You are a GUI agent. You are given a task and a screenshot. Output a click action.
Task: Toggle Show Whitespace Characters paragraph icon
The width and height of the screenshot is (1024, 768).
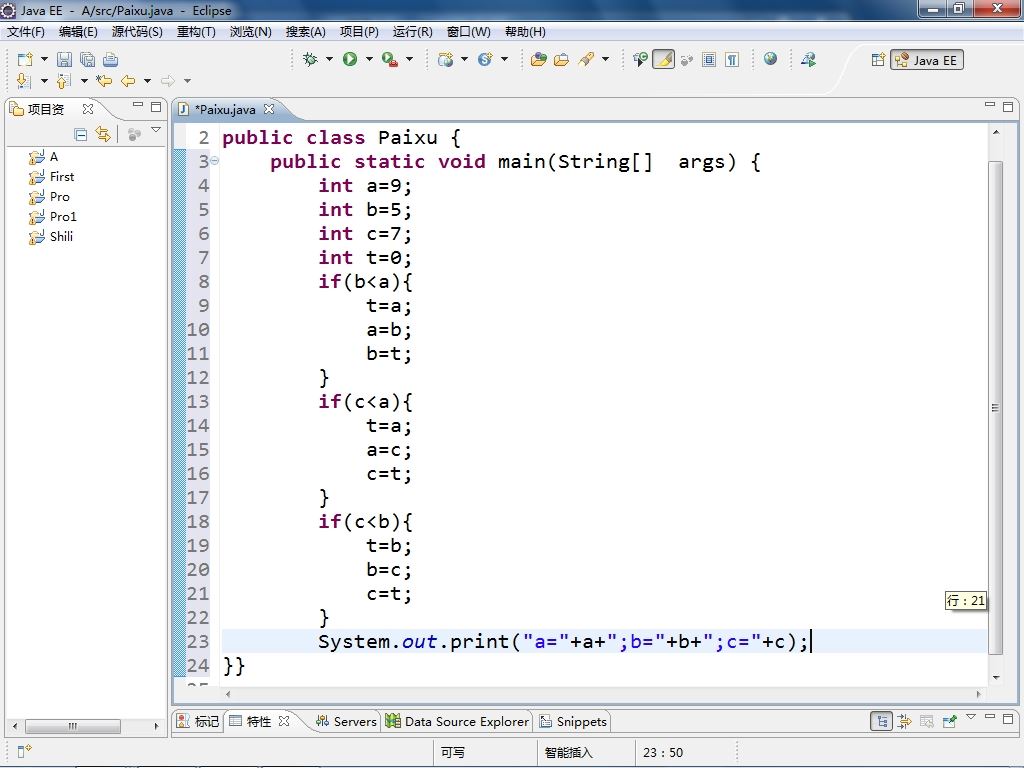tap(732, 60)
